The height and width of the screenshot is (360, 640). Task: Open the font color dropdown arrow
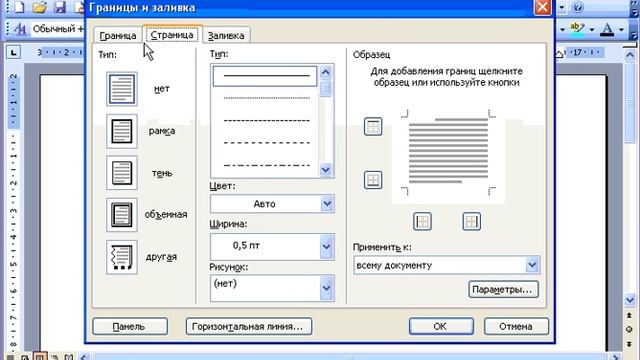tap(621, 29)
